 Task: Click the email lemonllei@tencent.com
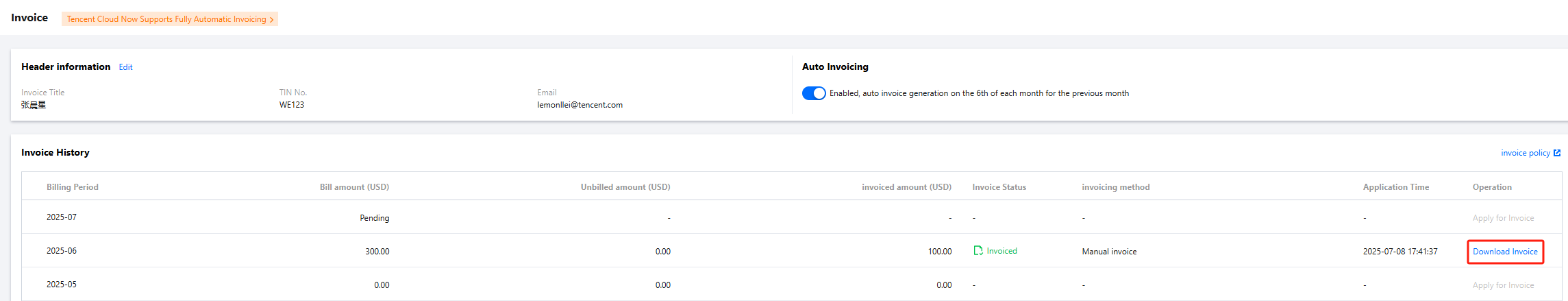pos(580,105)
